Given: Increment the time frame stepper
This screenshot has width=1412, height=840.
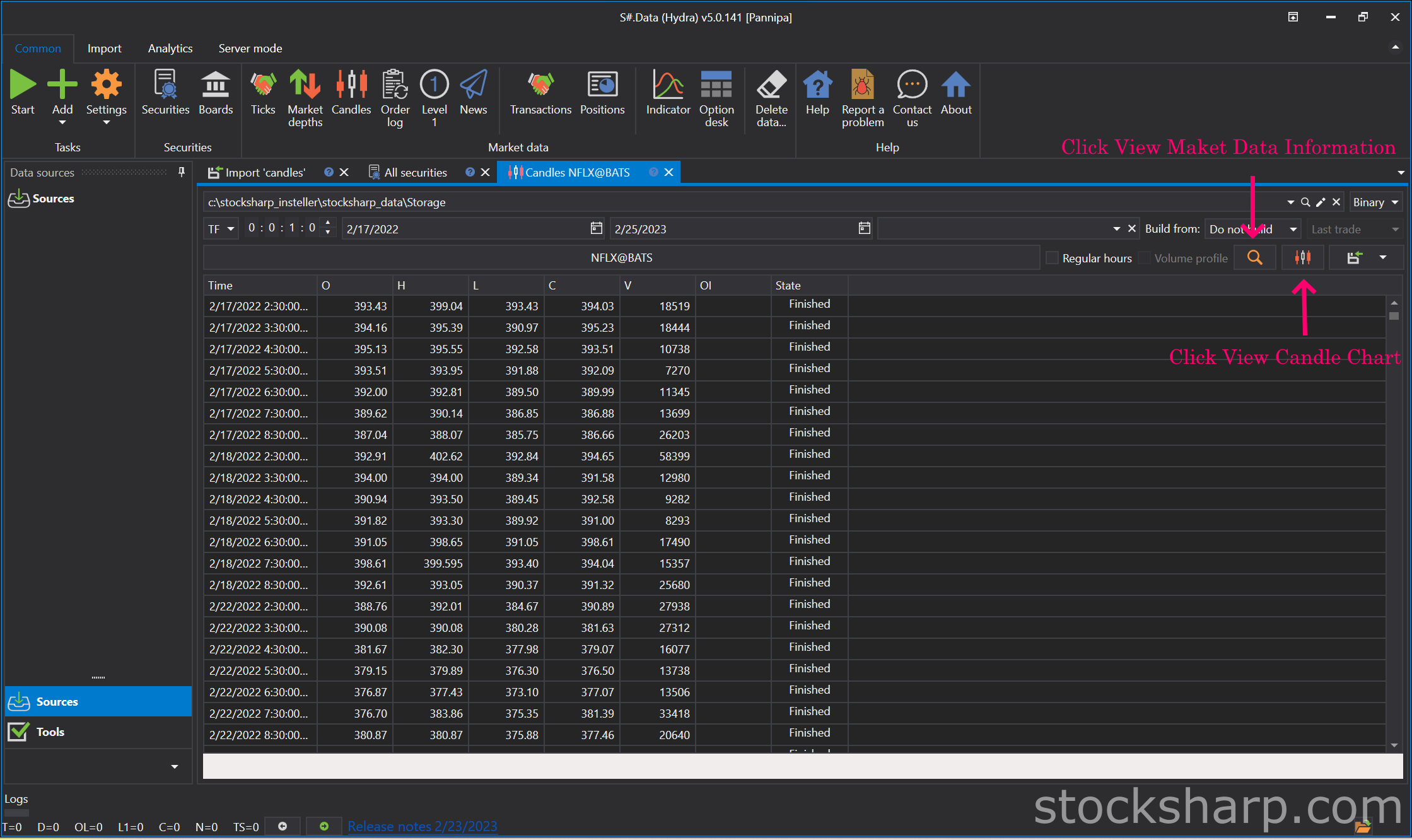Looking at the screenshot, I should coord(327,223).
